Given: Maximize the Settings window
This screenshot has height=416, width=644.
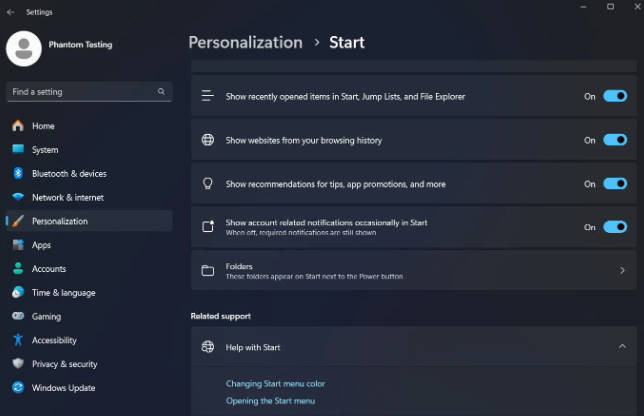Looking at the screenshot, I should pyautogui.click(x=610, y=7).
